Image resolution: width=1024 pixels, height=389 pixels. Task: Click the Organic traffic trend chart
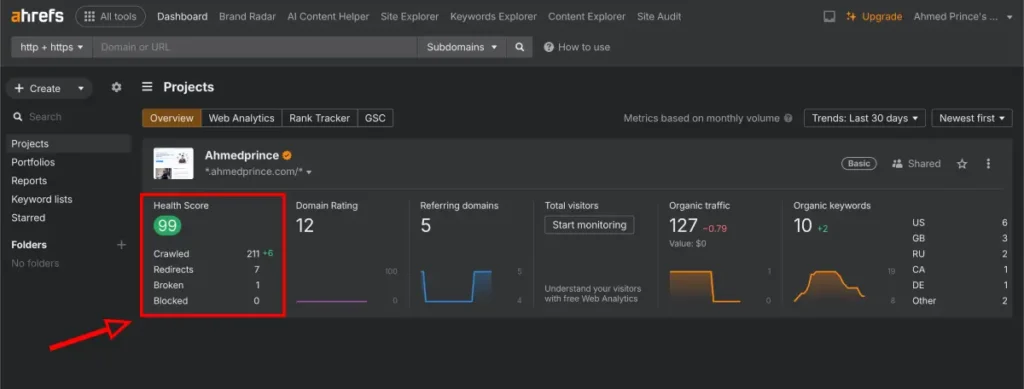coord(705,287)
